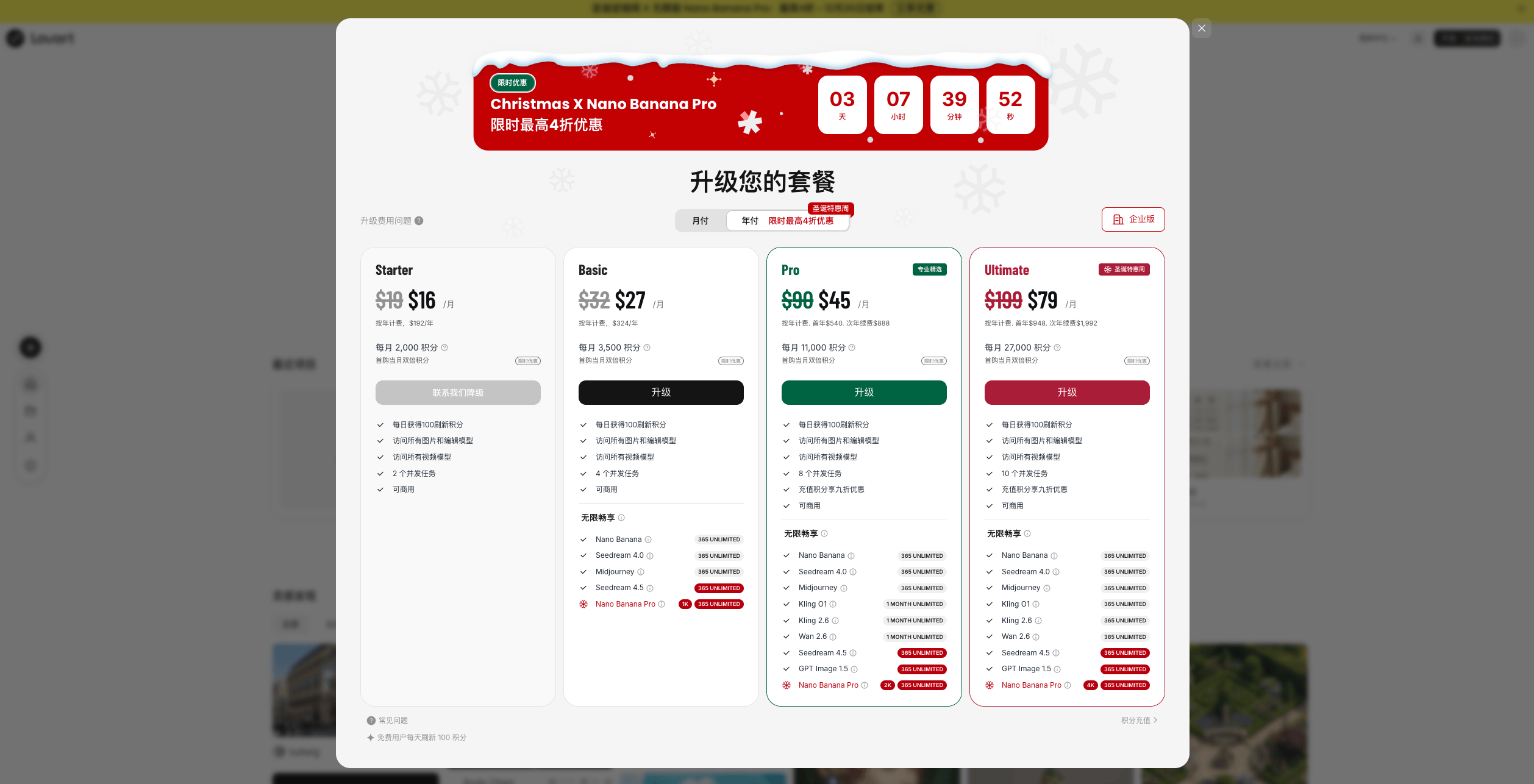Viewport: 1534px width, 784px height.
Task: Click 按年计费，$324/年 in the Basic card
Action: coord(608,323)
